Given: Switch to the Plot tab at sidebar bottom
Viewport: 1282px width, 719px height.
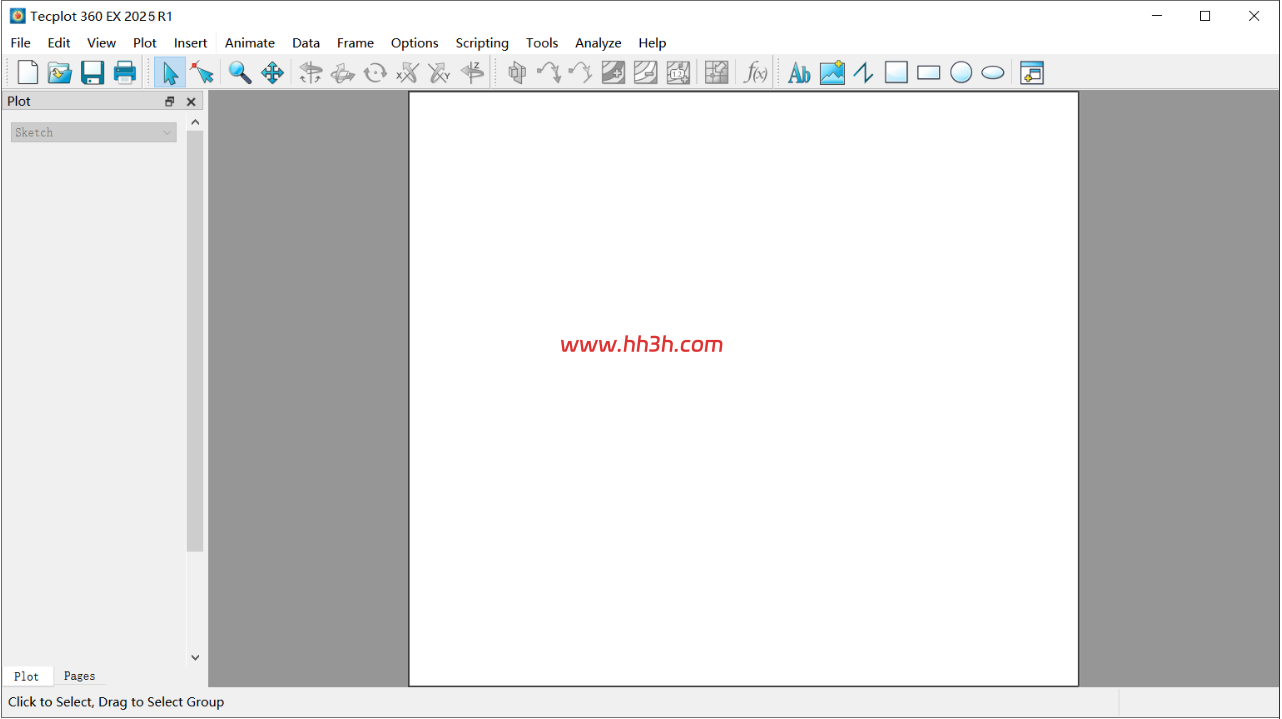Looking at the screenshot, I should (x=27, y=676).
